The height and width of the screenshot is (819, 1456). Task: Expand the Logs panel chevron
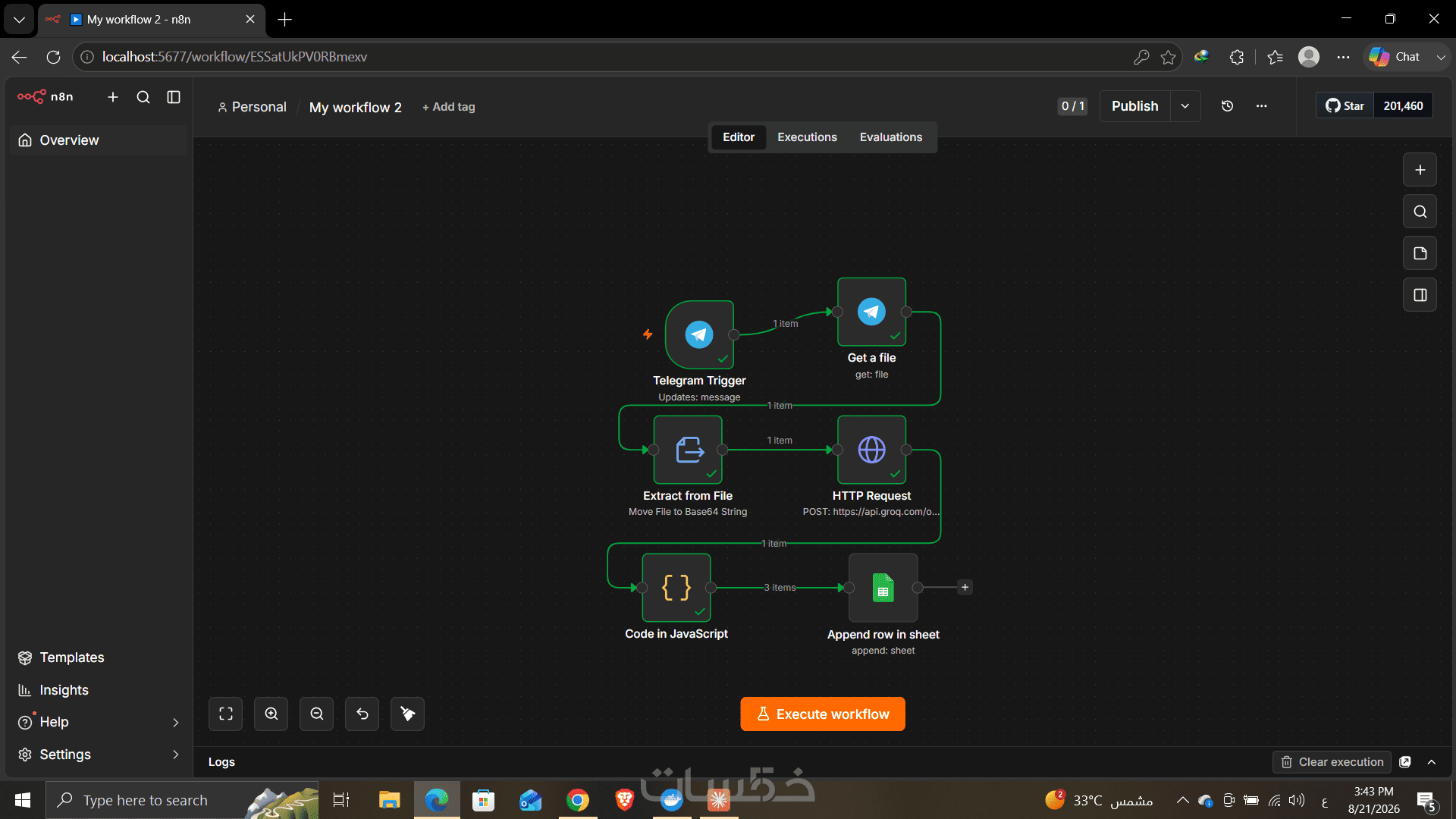click(1432, 762)
